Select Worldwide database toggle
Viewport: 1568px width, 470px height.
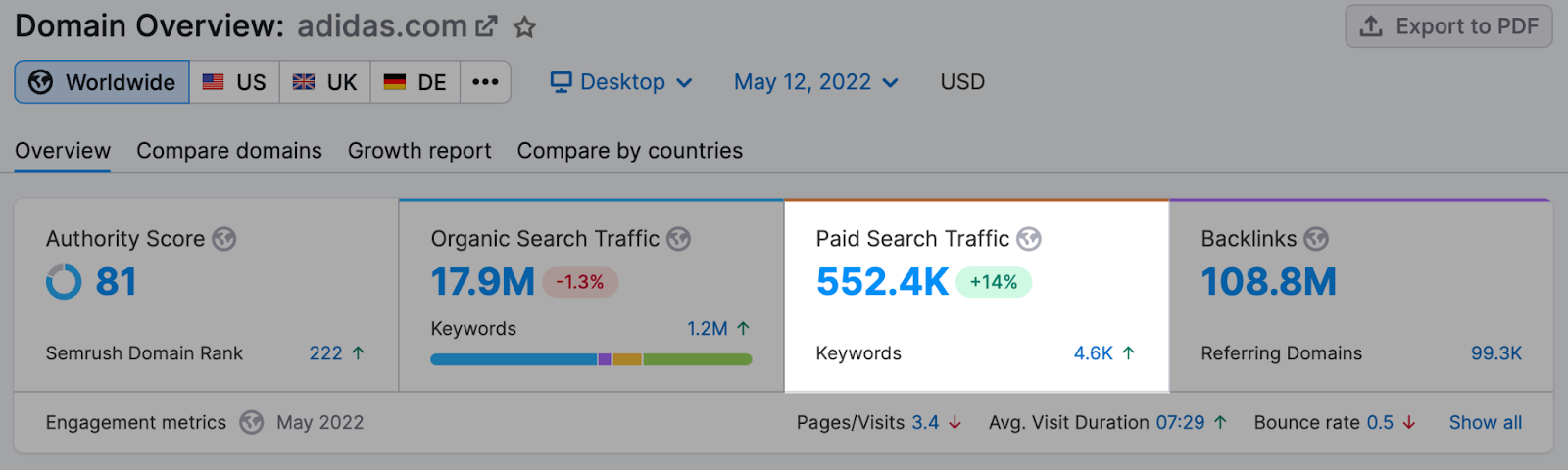(x=102, y=82)
